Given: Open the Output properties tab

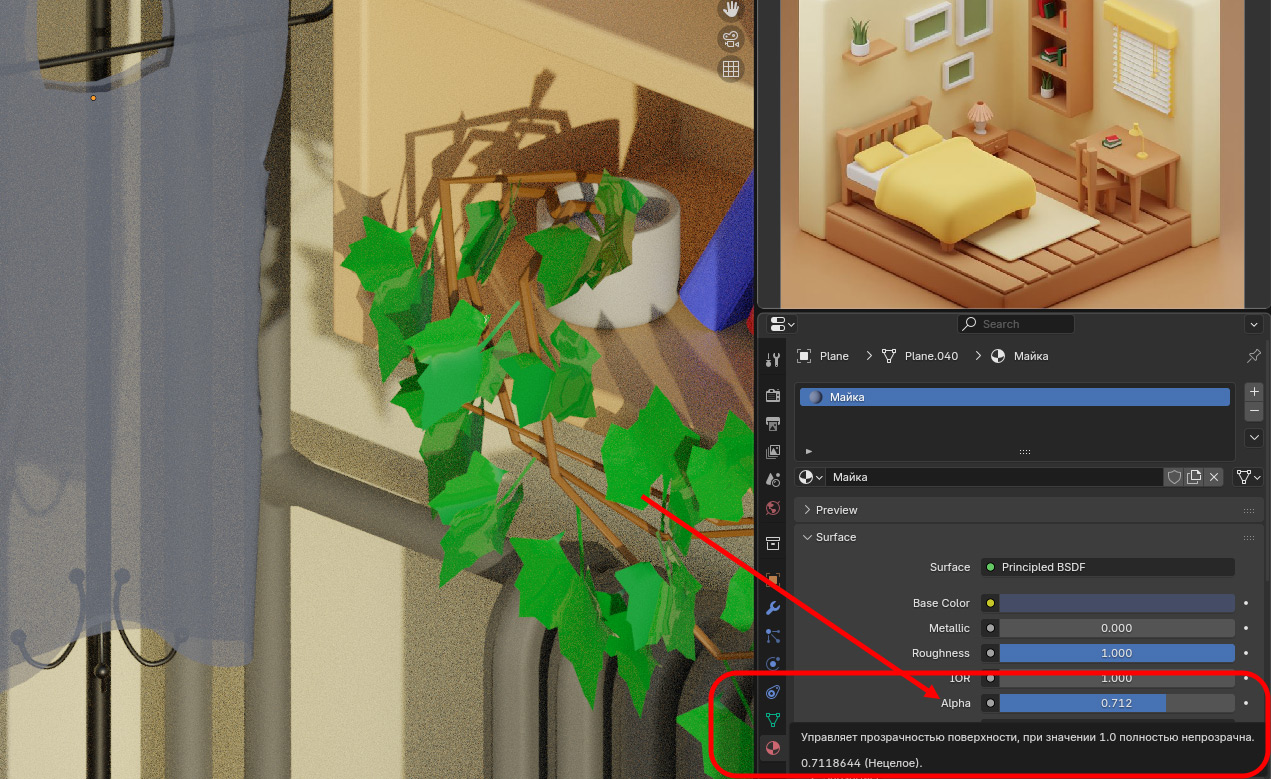Looking at the screenshot, I should point(773,424).
